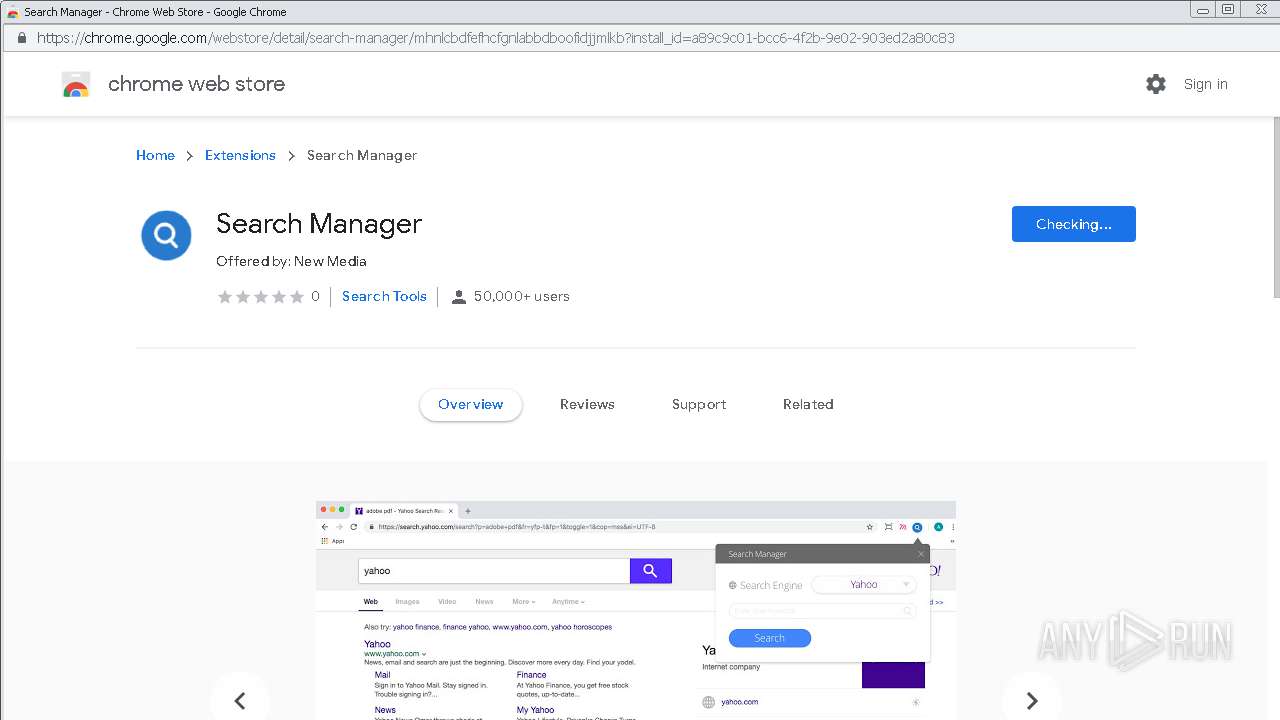Image resolution: width=1280 pixels, height=720 pixels.
Task: Switch to the Support tab
Action: [x=699, y=404]
